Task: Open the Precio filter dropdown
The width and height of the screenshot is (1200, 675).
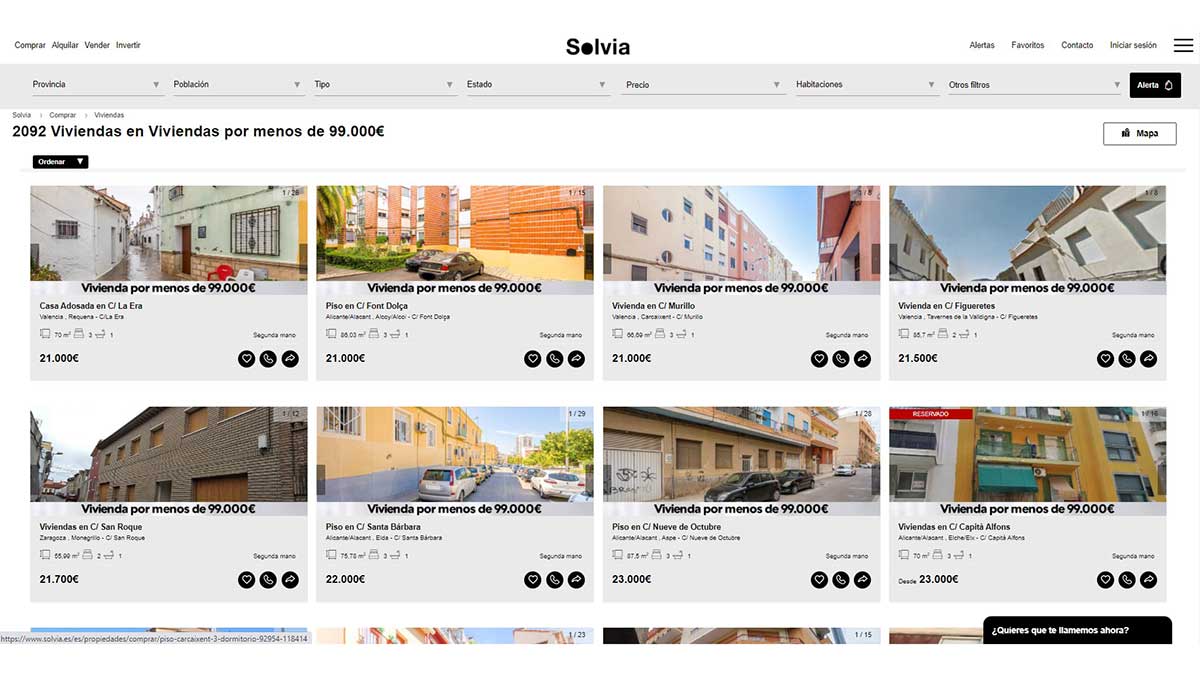Action: [704, 85]
